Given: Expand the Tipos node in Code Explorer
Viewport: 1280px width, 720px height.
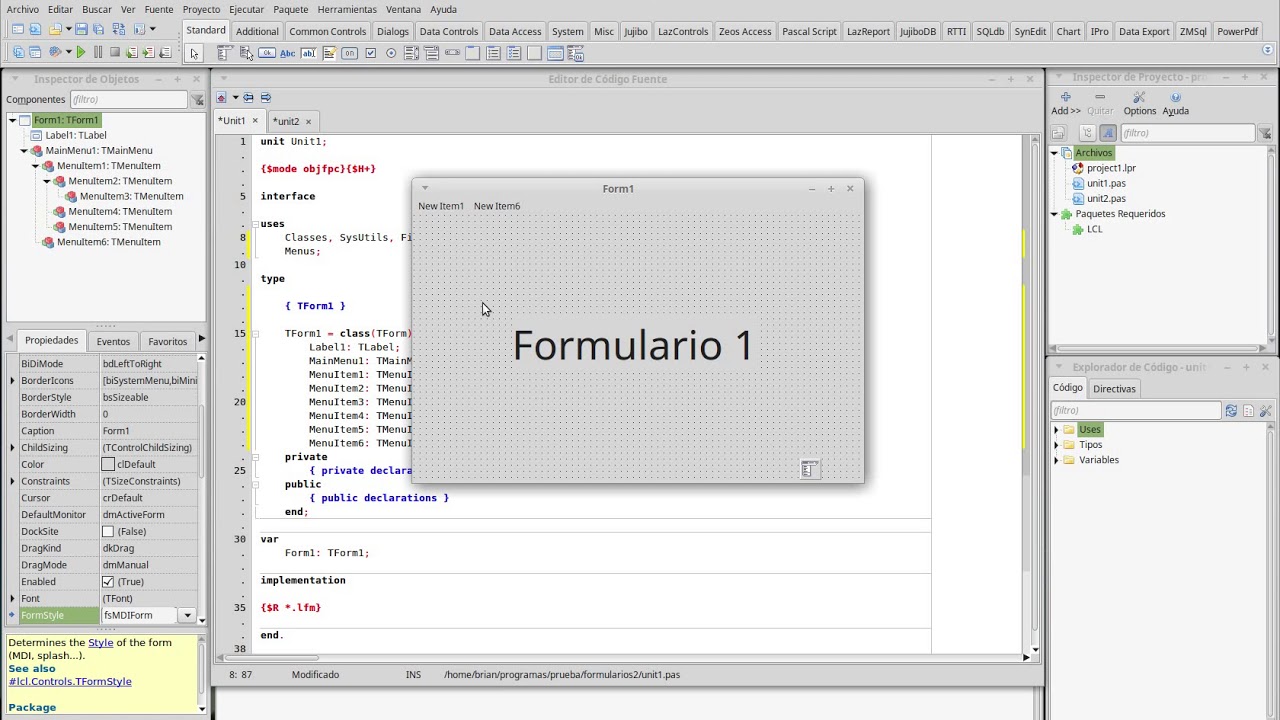Looking at the screenshot, I should [1056, 445].
